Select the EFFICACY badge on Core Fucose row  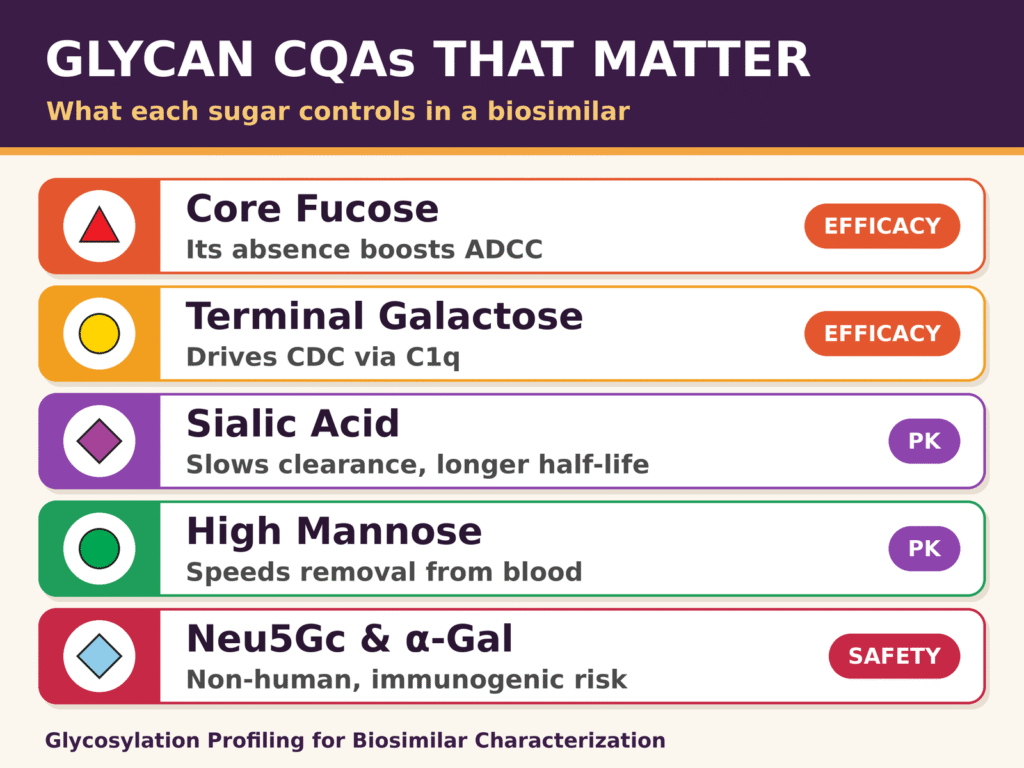click(882, 226)
